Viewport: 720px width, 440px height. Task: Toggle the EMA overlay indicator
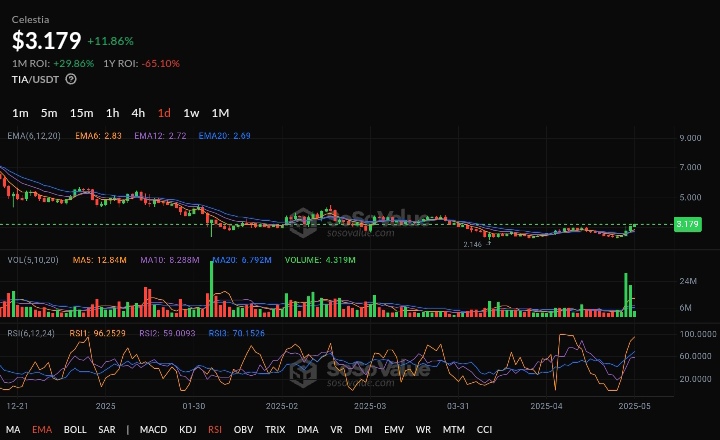(x=42, y=430)
